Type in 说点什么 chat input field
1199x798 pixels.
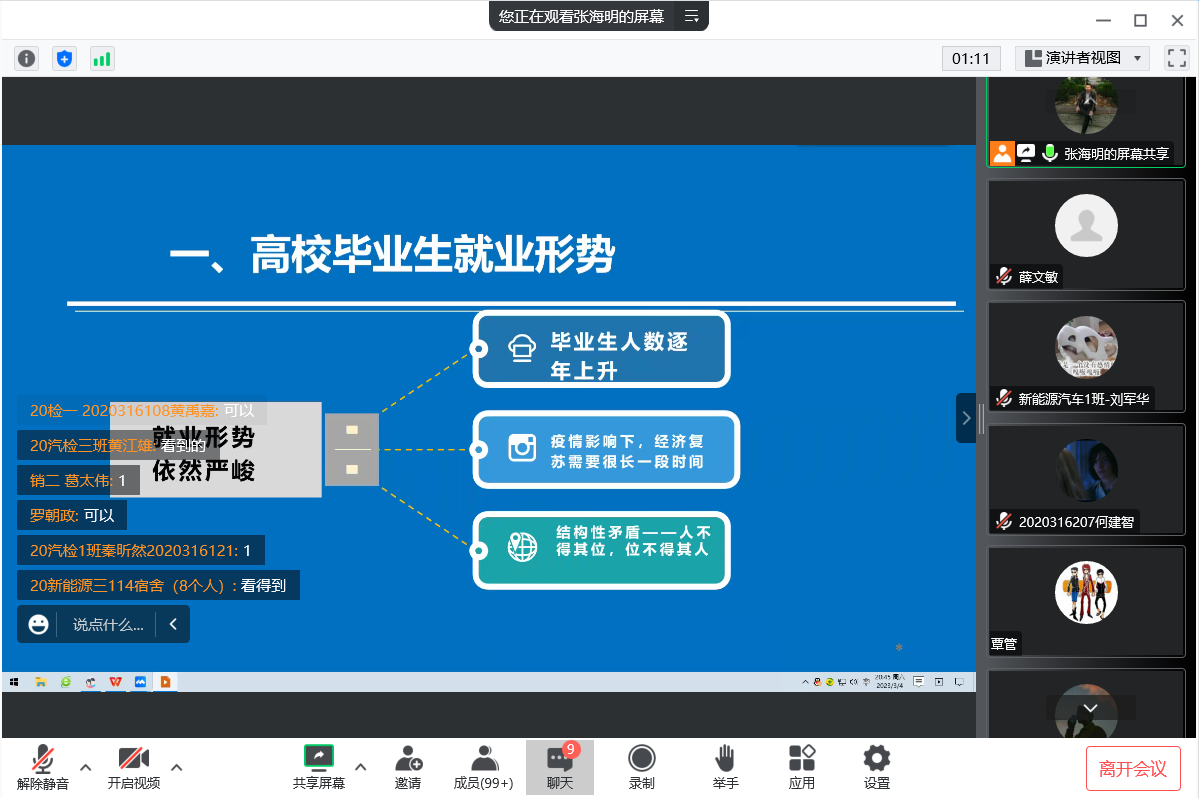[107, 624]
